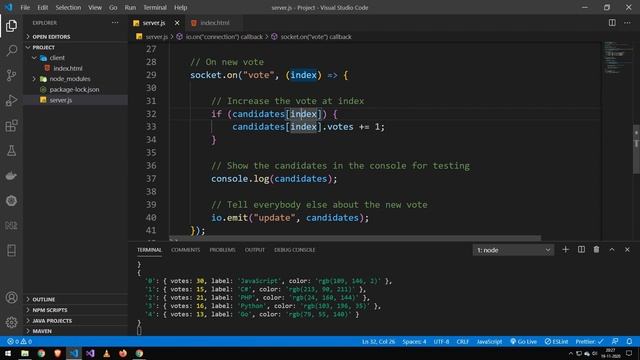Expand the Java Projects section
Viewport: 640px width, 360px height.
(76, 320)
